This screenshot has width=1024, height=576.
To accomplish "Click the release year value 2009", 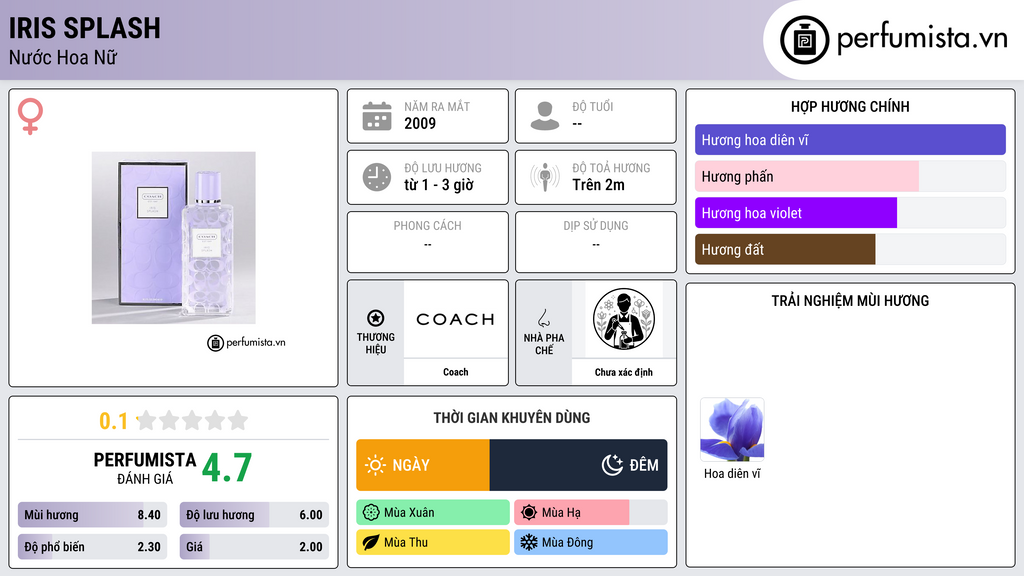I will (x=420, y=123).
